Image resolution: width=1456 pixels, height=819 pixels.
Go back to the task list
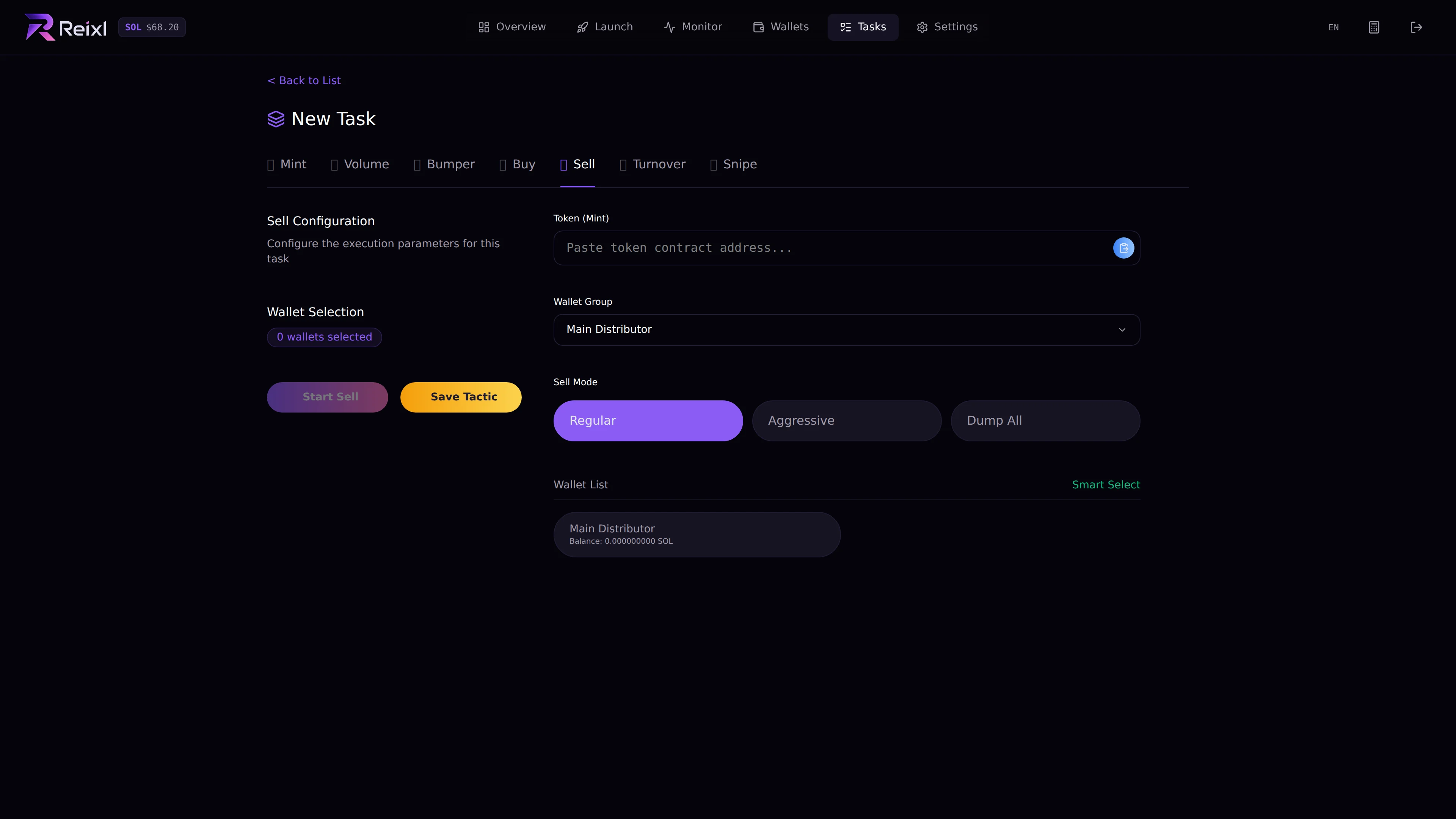click(x=304, y=81)
